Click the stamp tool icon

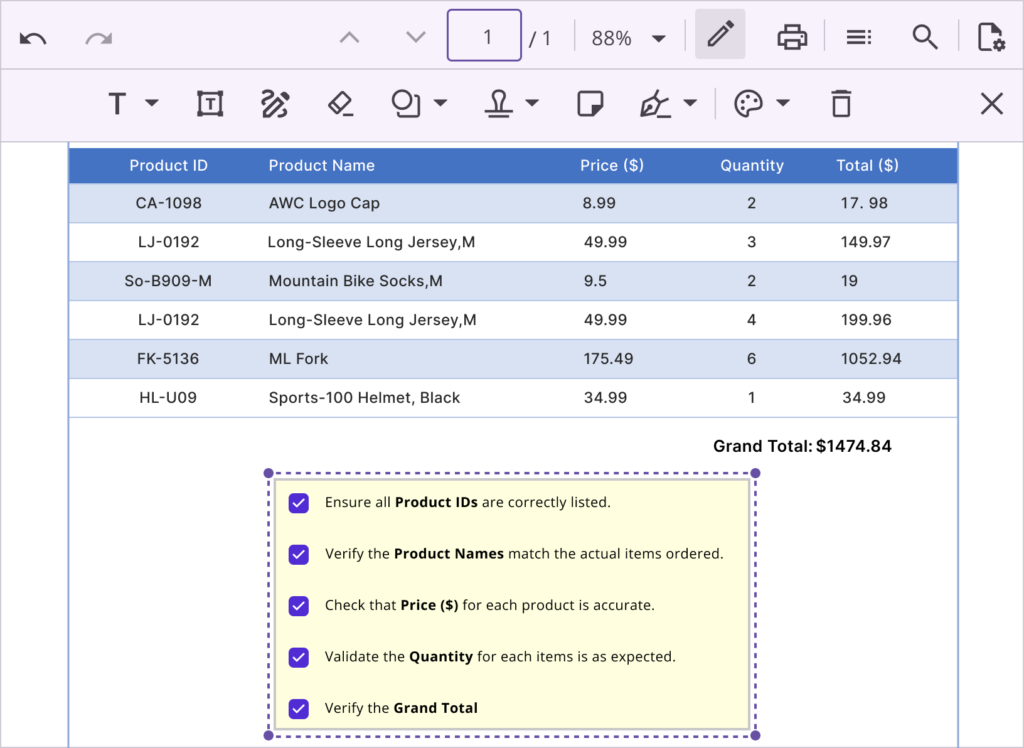coord(501,103)
